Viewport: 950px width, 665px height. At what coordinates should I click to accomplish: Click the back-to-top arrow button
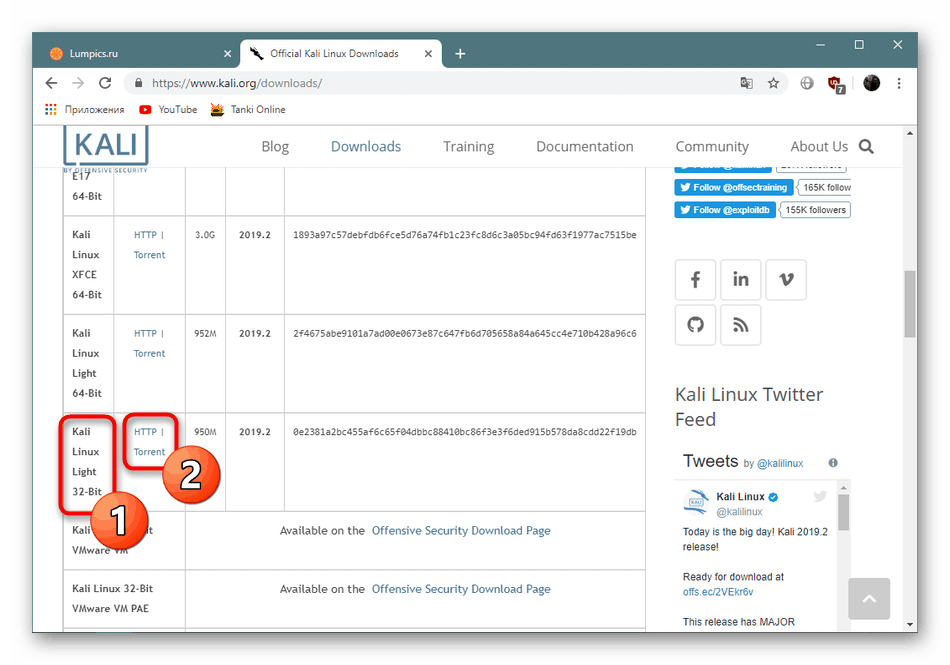pos(869,598)
